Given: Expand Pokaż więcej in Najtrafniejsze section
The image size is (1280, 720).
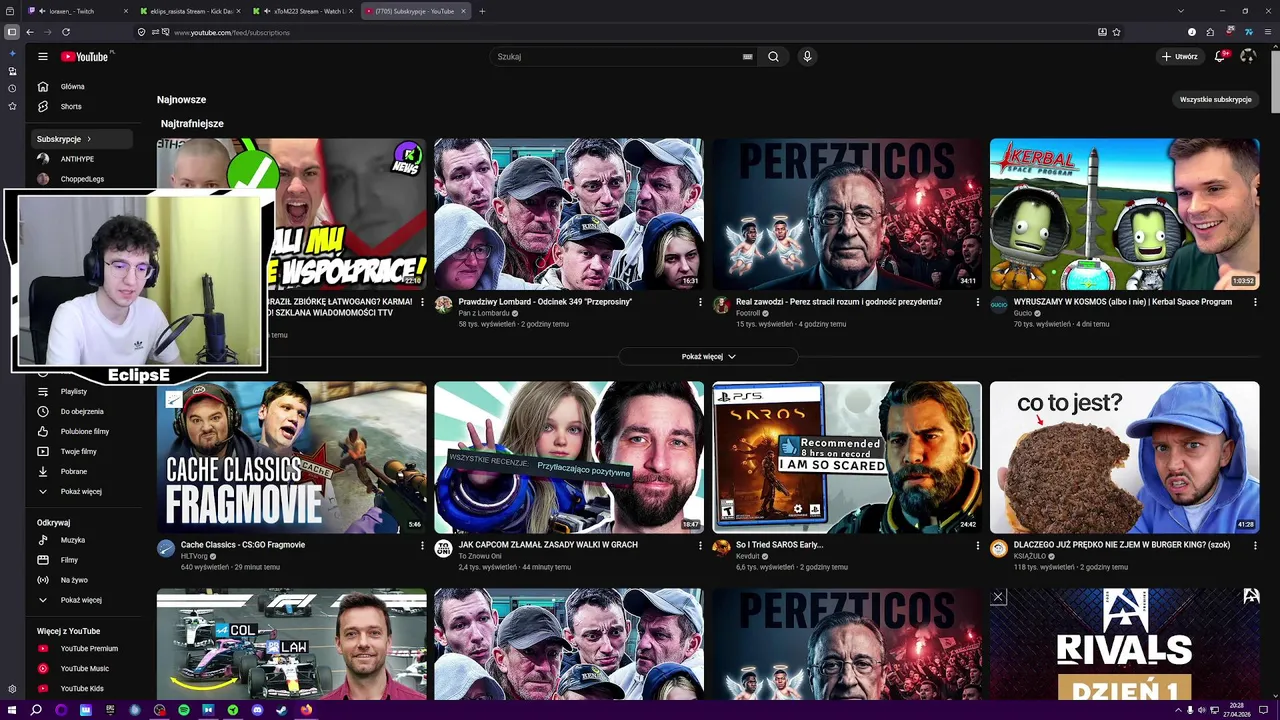Looking at the screenshot, I should pyautogui.click(x=708, y=357).
